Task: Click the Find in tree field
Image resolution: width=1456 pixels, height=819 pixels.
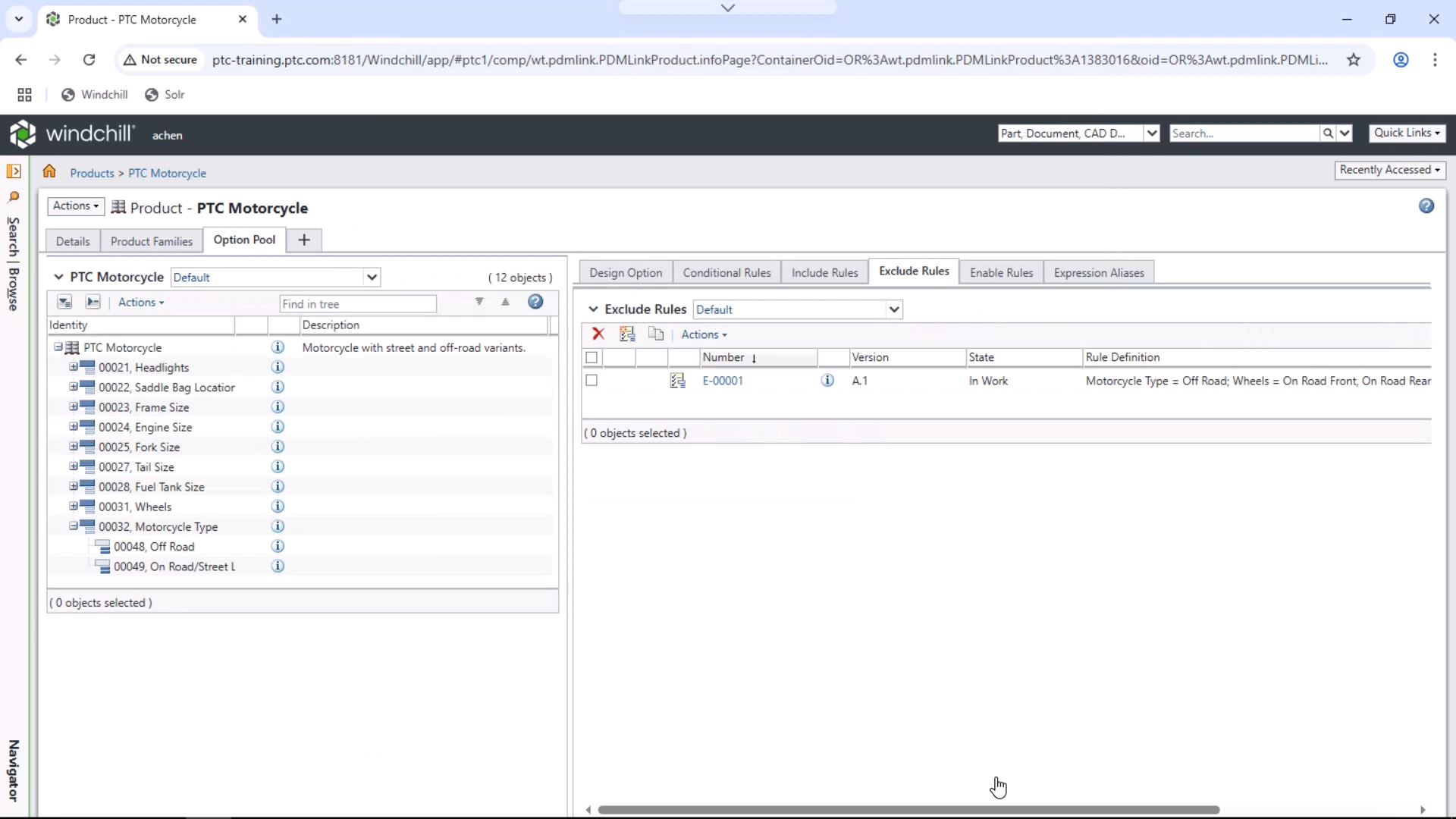Action: coord(358,303)
